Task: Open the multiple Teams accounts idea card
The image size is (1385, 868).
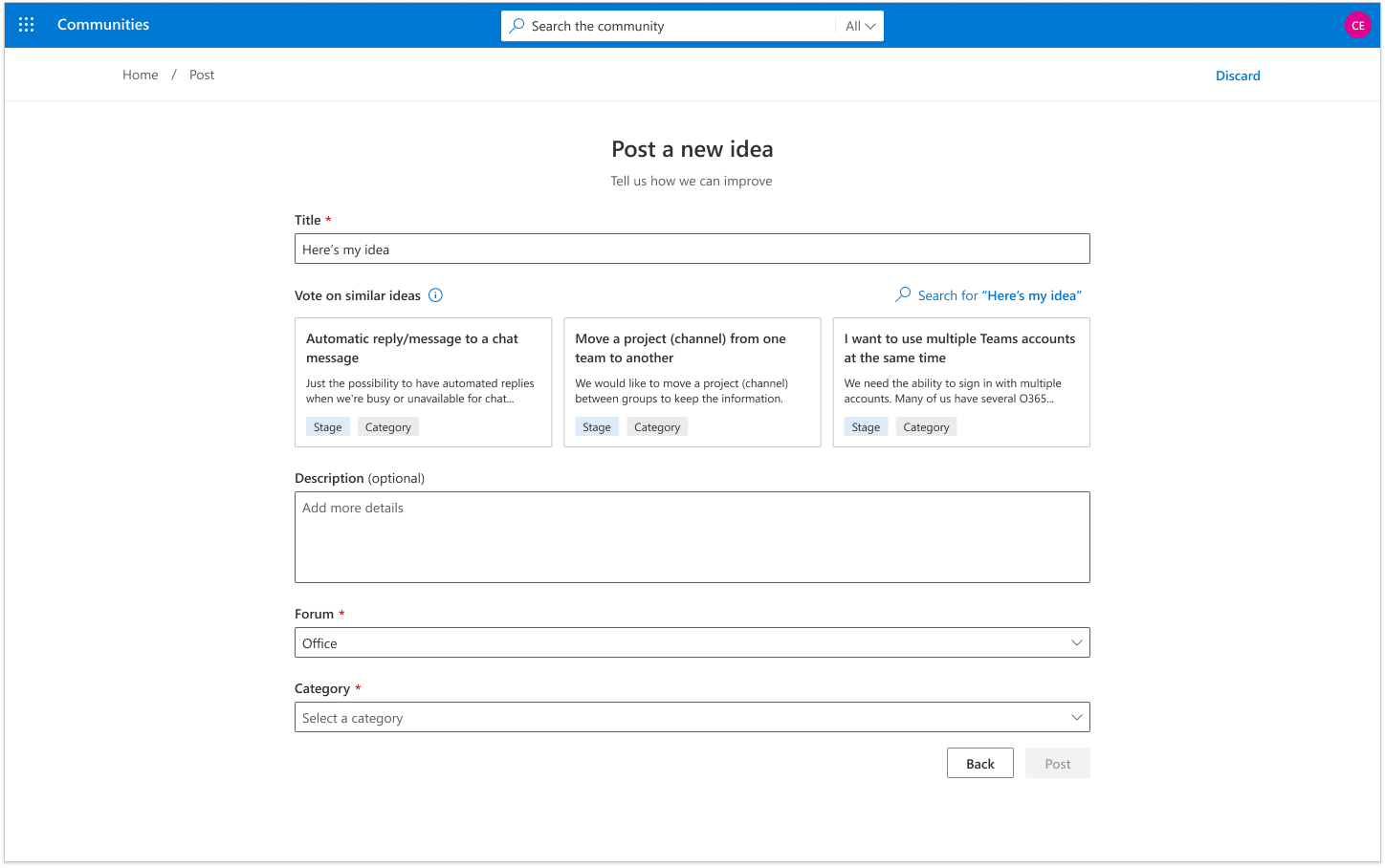Action: [961, 381]
